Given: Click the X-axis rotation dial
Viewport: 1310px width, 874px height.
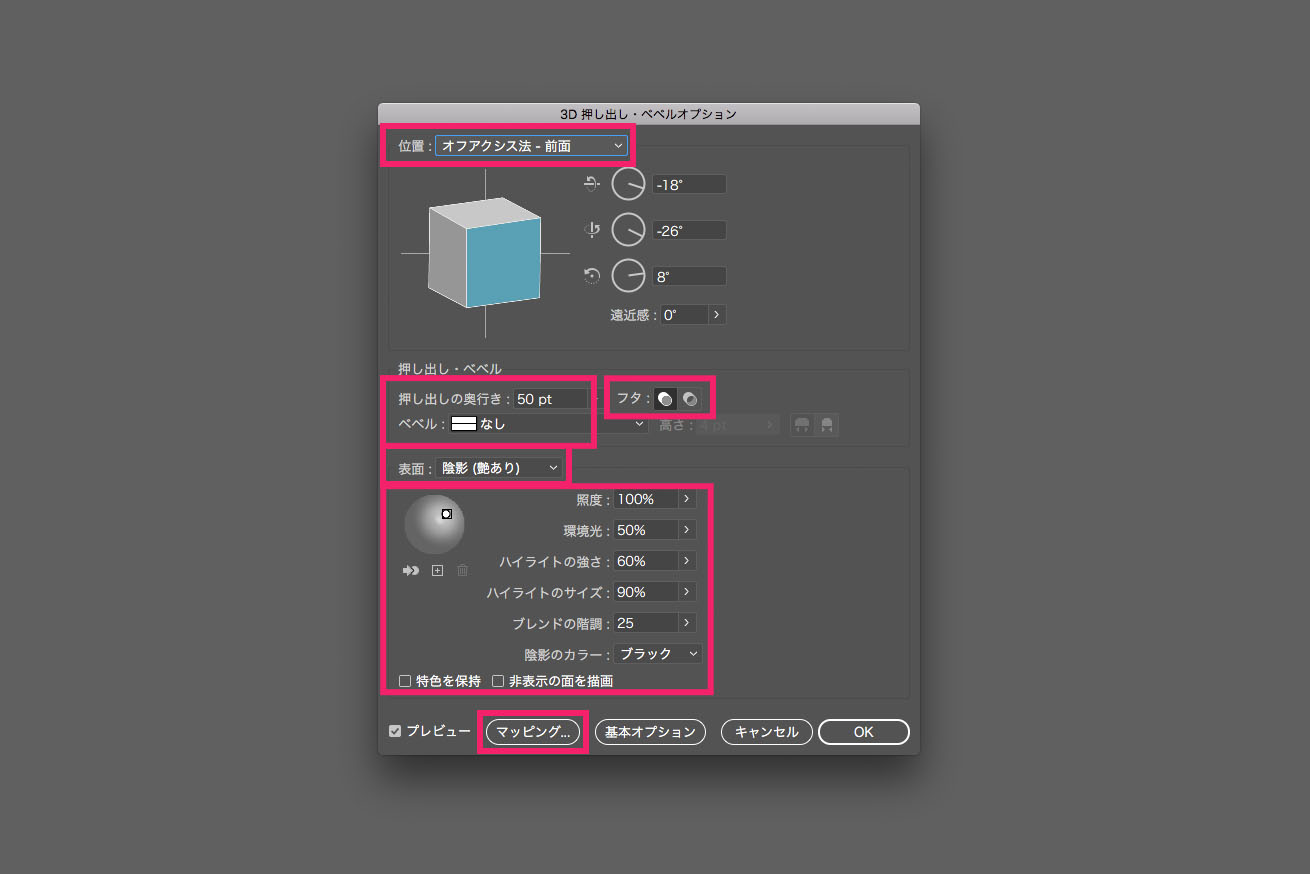Looking at the screenshot, I should pyautogui.click(x=629, y=184).
